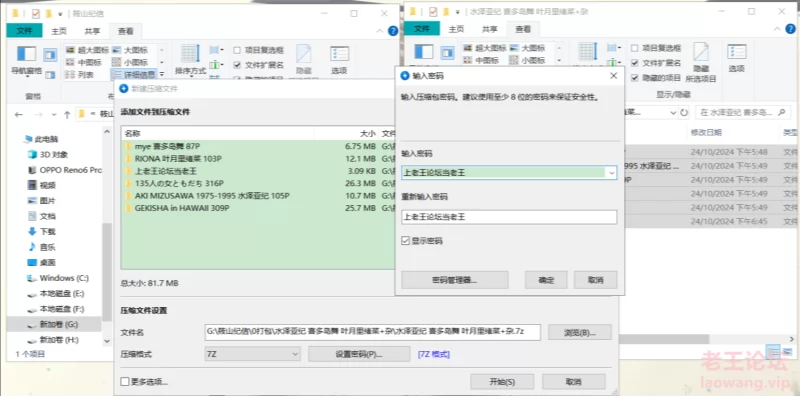Open 桌面 in the navigation pane
800x396 pixels.
41,263
